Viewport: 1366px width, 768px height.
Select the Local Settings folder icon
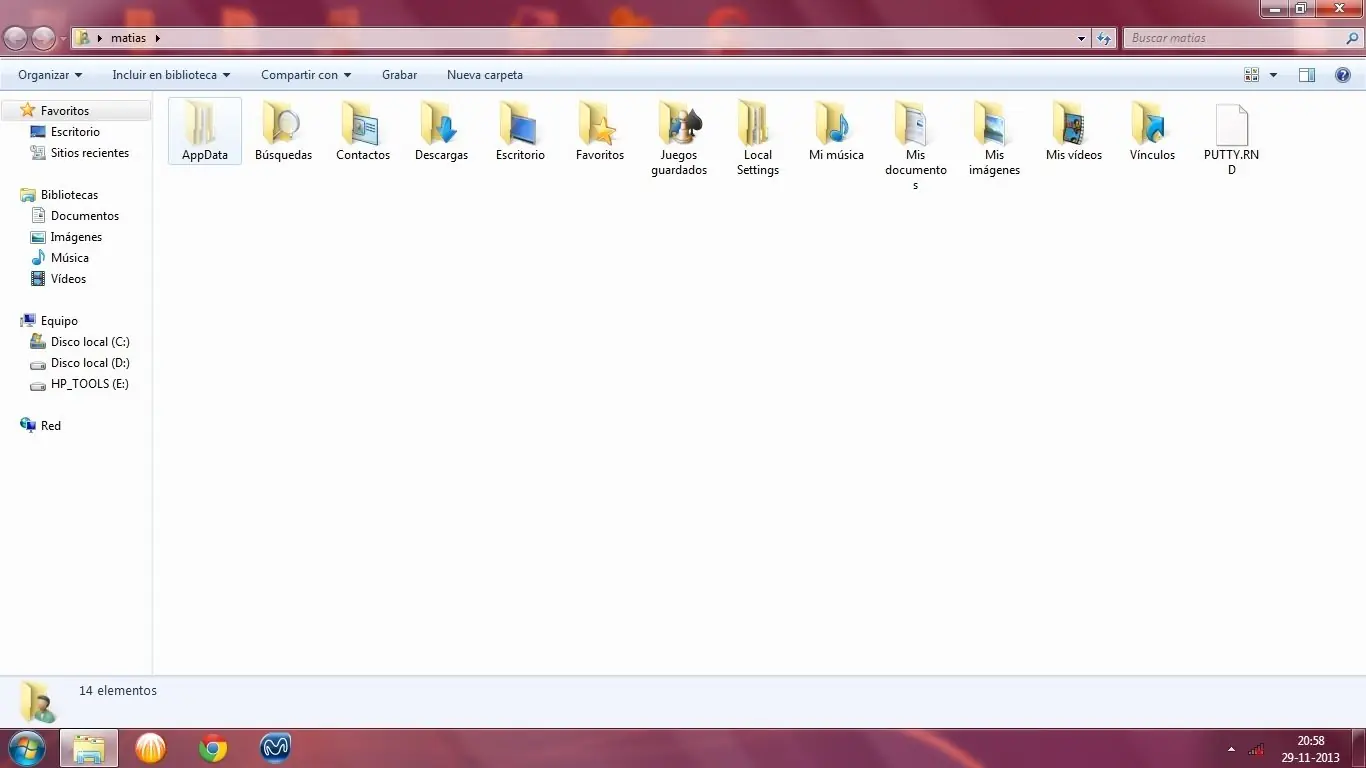click(x=757, y=123)
